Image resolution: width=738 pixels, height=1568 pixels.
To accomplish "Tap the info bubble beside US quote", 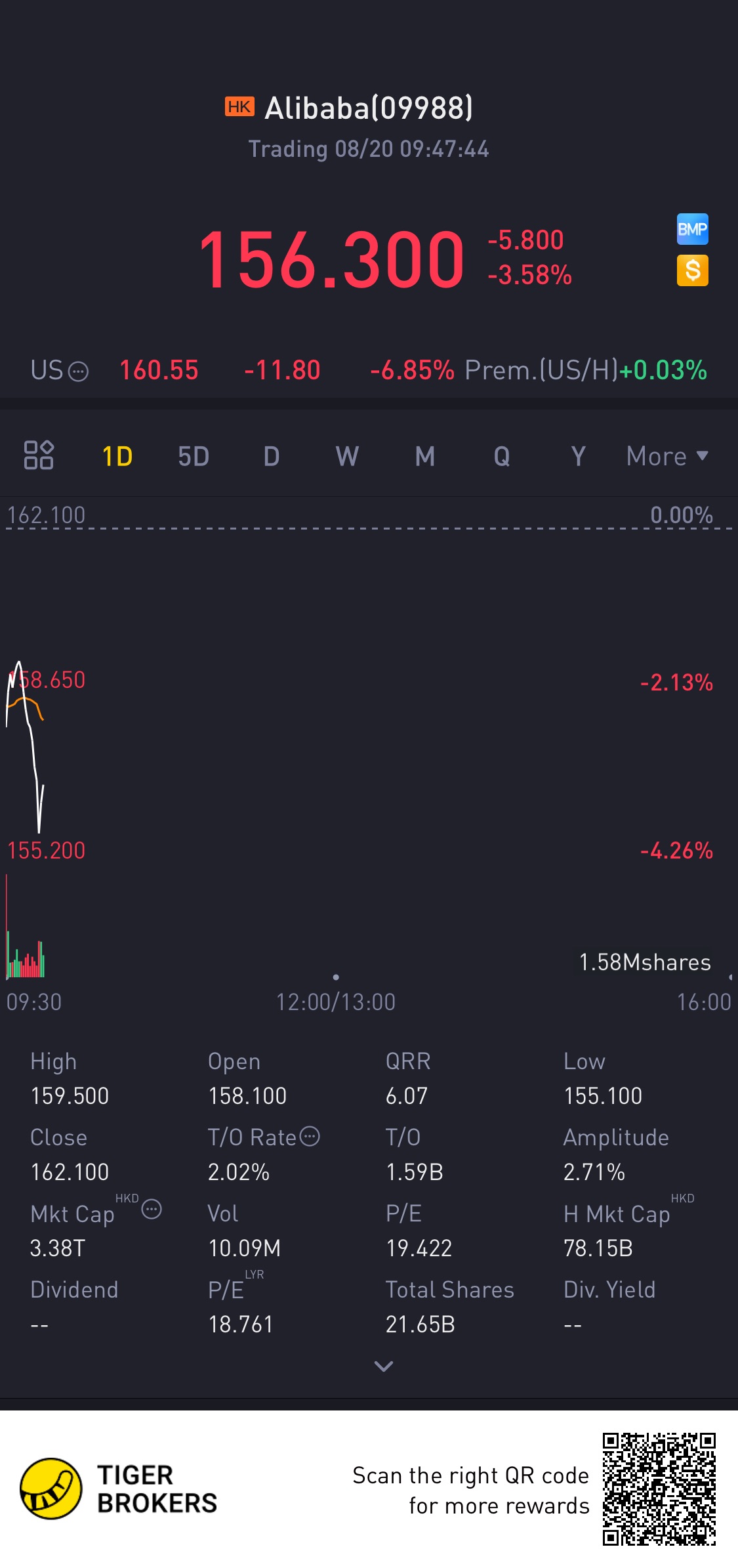I will (x=79, y=371).
